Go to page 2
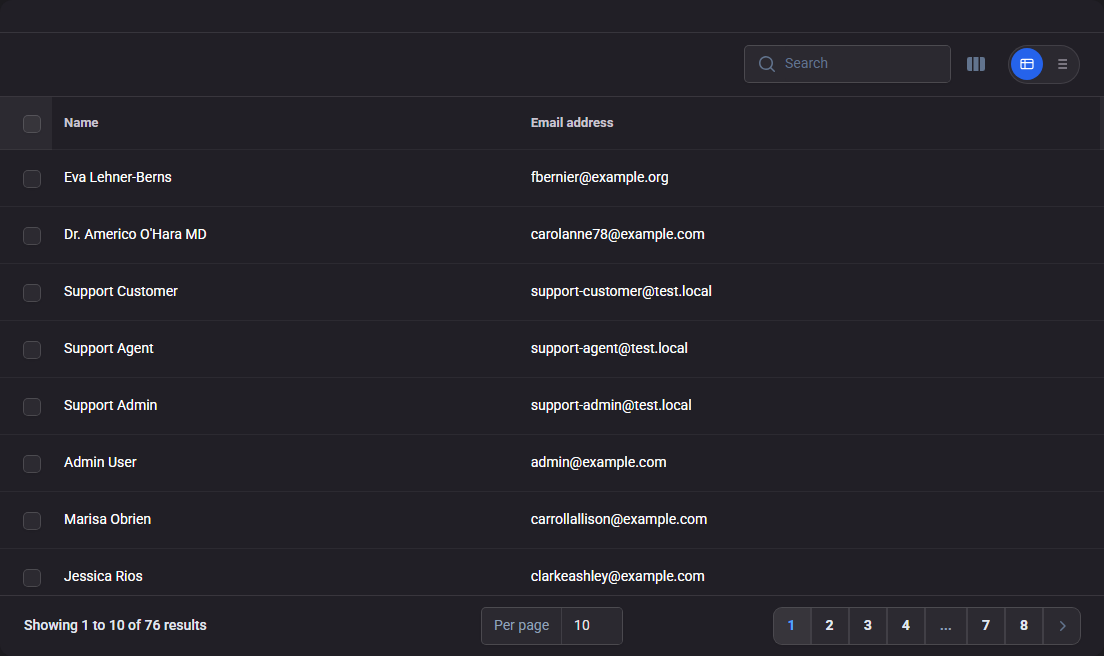The width and height of the screenshot is (1104, 656). (x=829, y=626)
